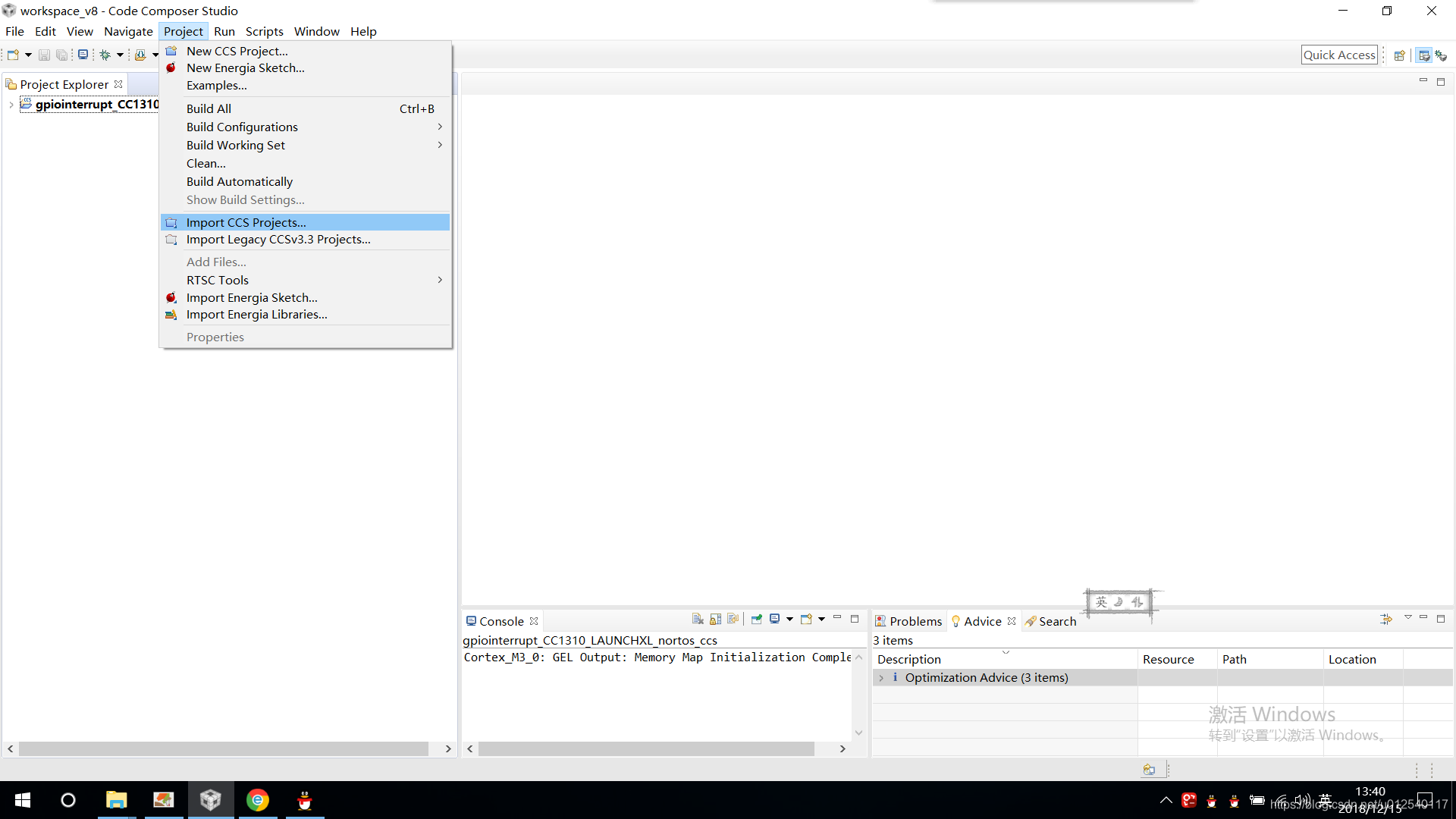The image size is (1456, 819).
Task: Open the Windows Start menu
Action: tap(23, 800)
